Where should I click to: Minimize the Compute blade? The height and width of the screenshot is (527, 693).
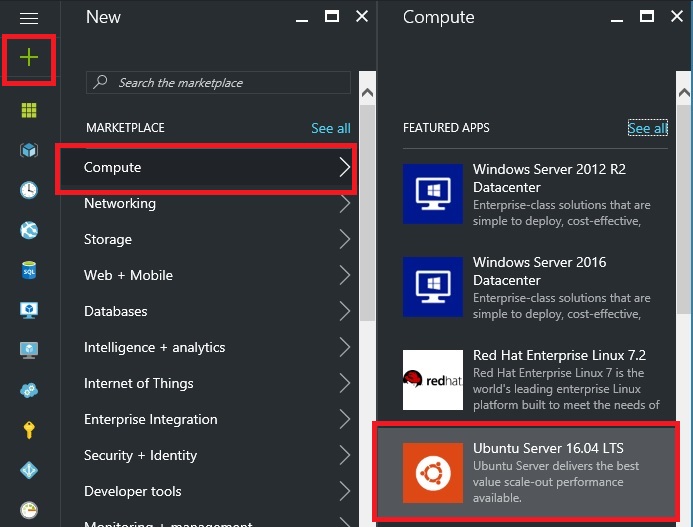pyautogui.click(x=617, y=20)
